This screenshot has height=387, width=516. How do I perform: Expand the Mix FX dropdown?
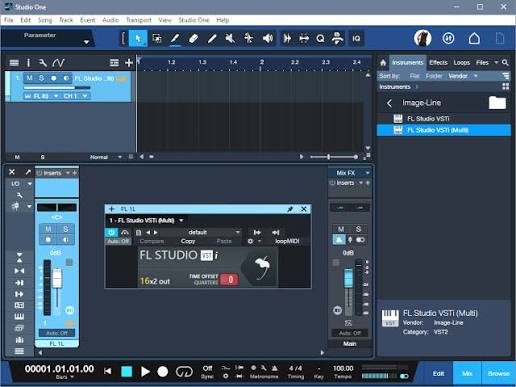(x=367, y=173)
